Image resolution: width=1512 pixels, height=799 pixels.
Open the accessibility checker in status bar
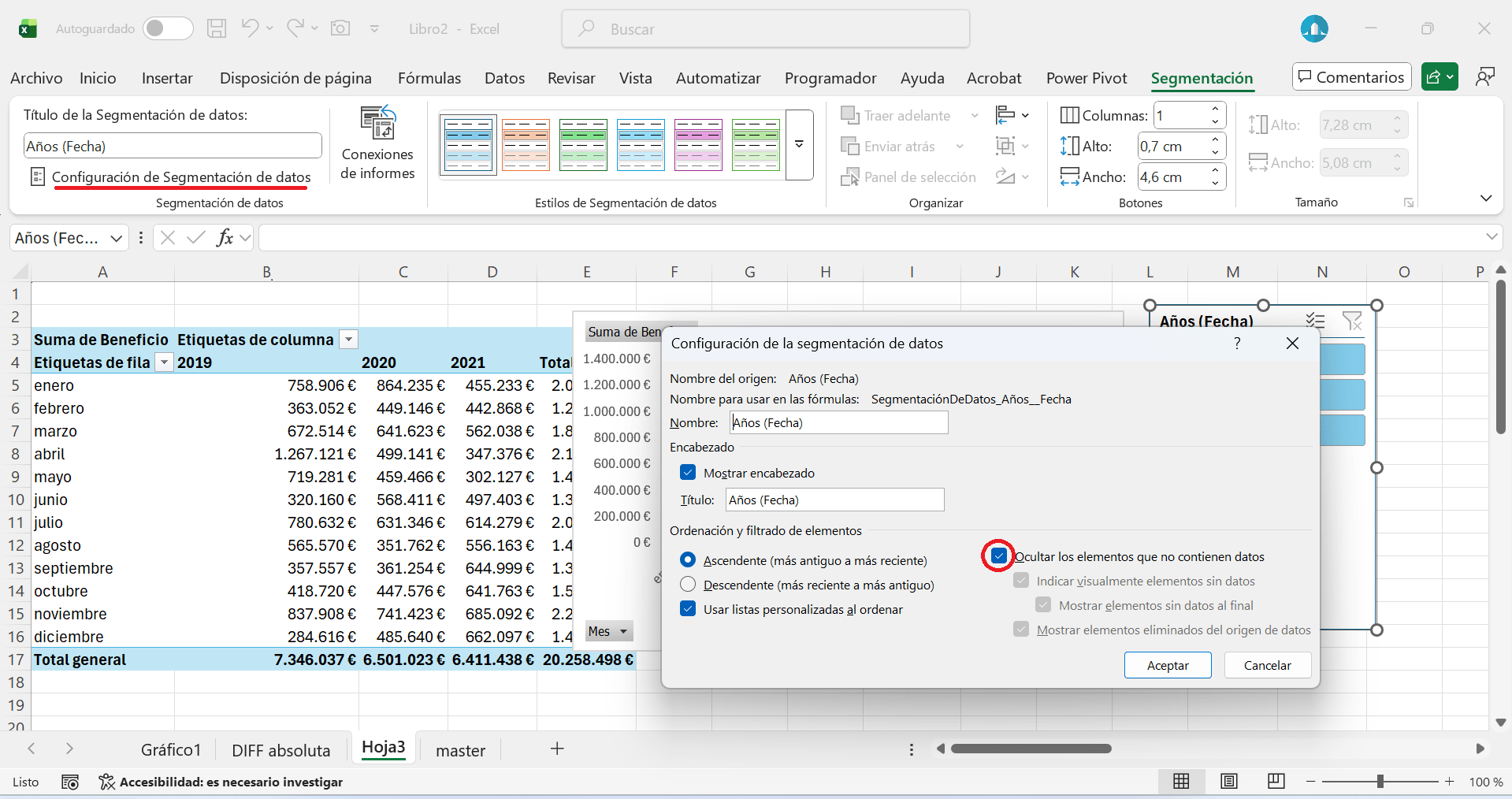[221, 782]
